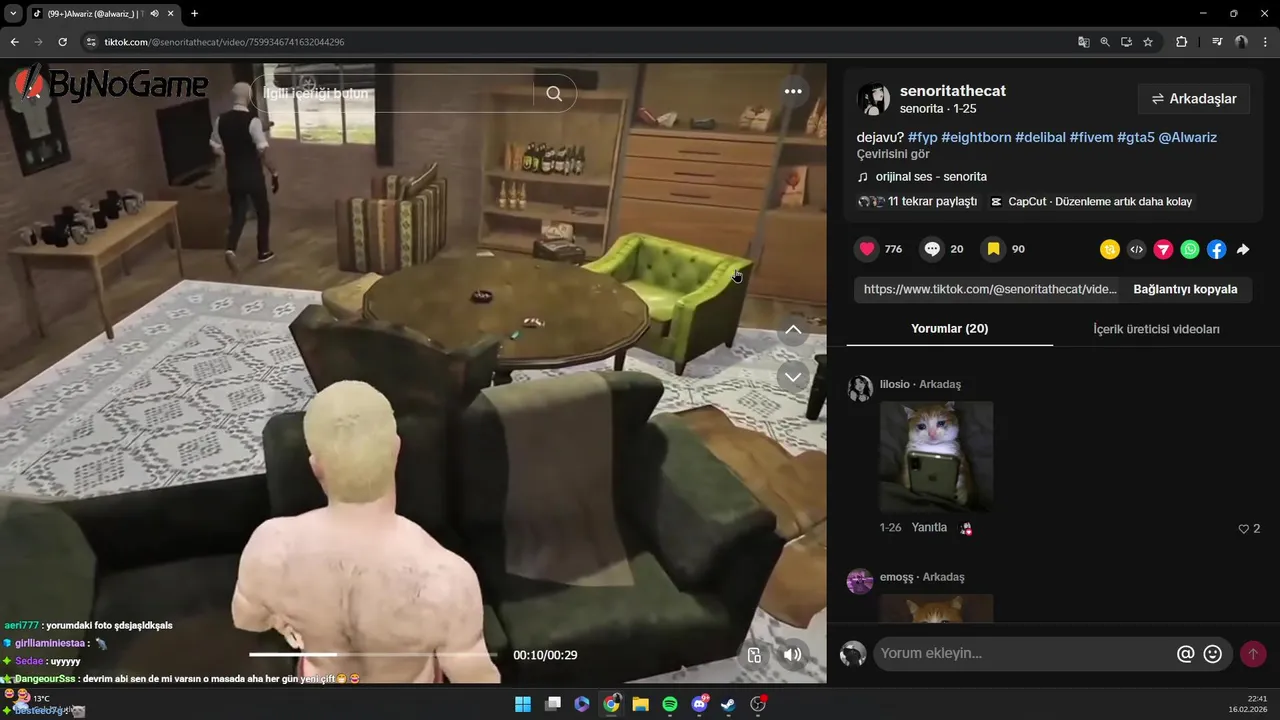Post comment with red arrow button

pos(1253,654)
